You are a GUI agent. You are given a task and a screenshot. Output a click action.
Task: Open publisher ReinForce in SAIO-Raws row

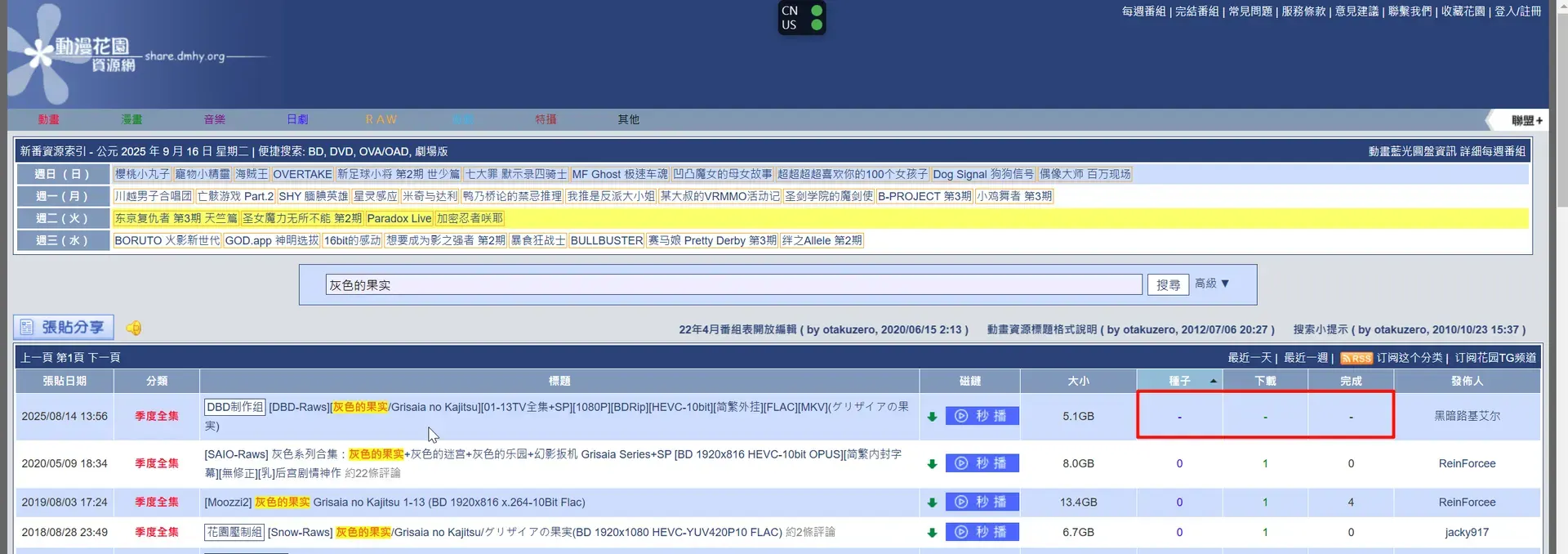[1467, 463]
